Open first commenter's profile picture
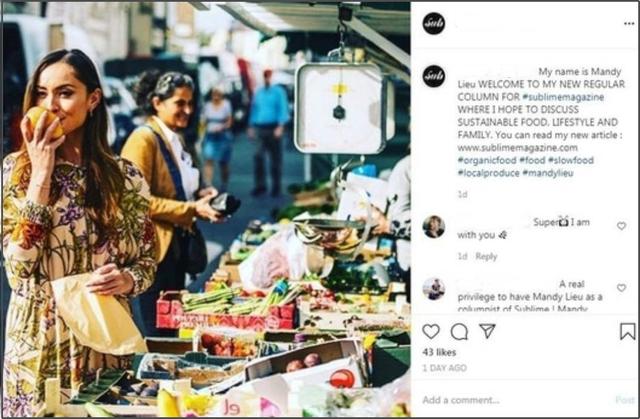 pos(433,227)
